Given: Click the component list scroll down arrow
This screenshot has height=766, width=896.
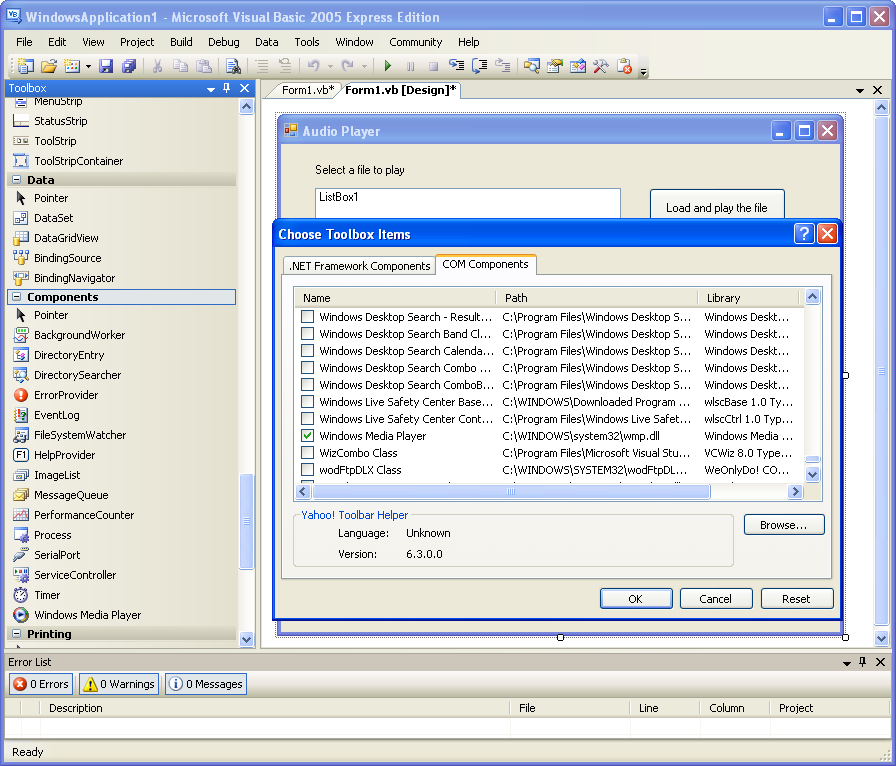Looking at the screenshot, I should (812, 474).
